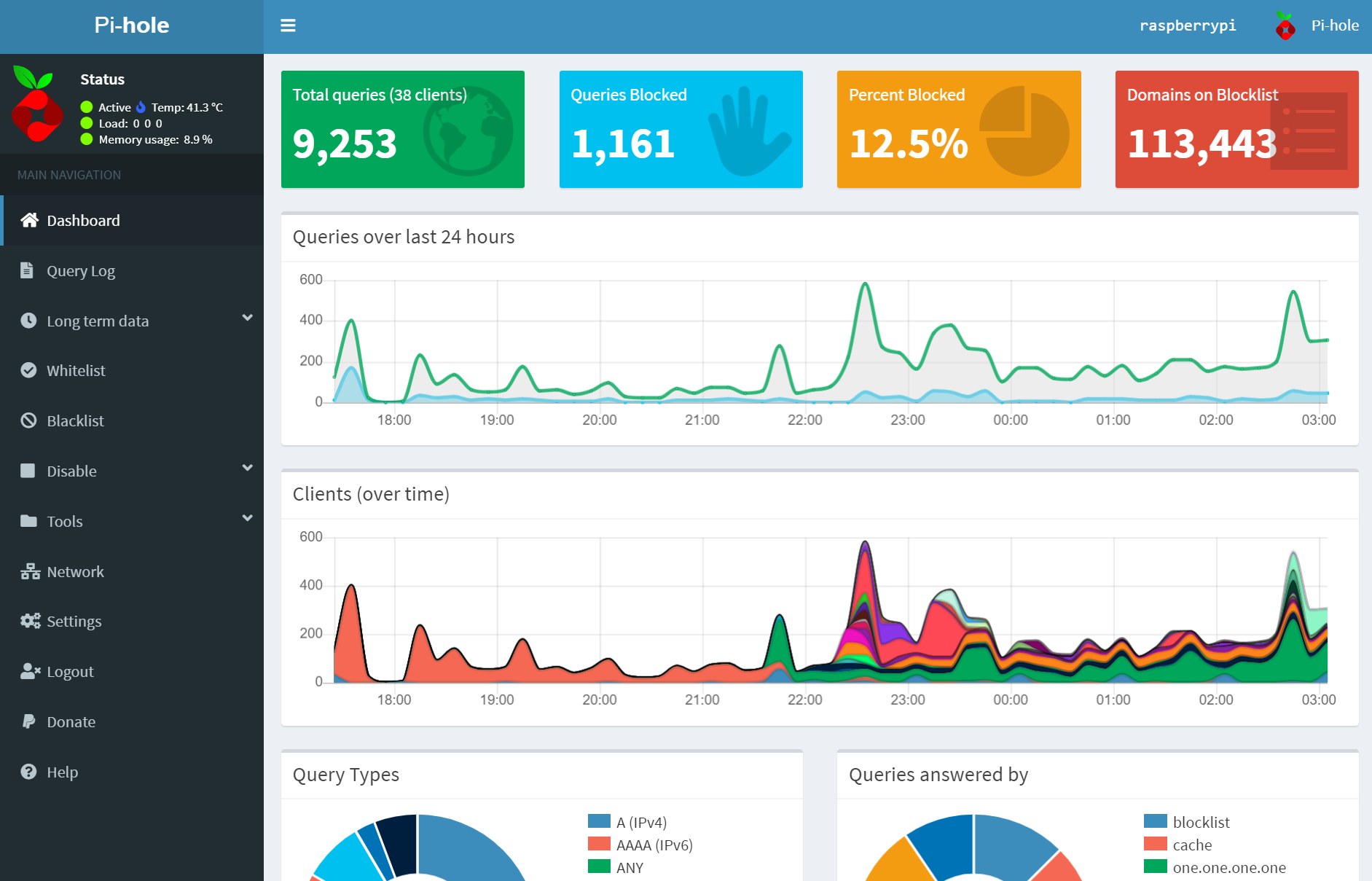Click the Dashboard home icon
The image size is (1372, 881).
coord(29,220)
